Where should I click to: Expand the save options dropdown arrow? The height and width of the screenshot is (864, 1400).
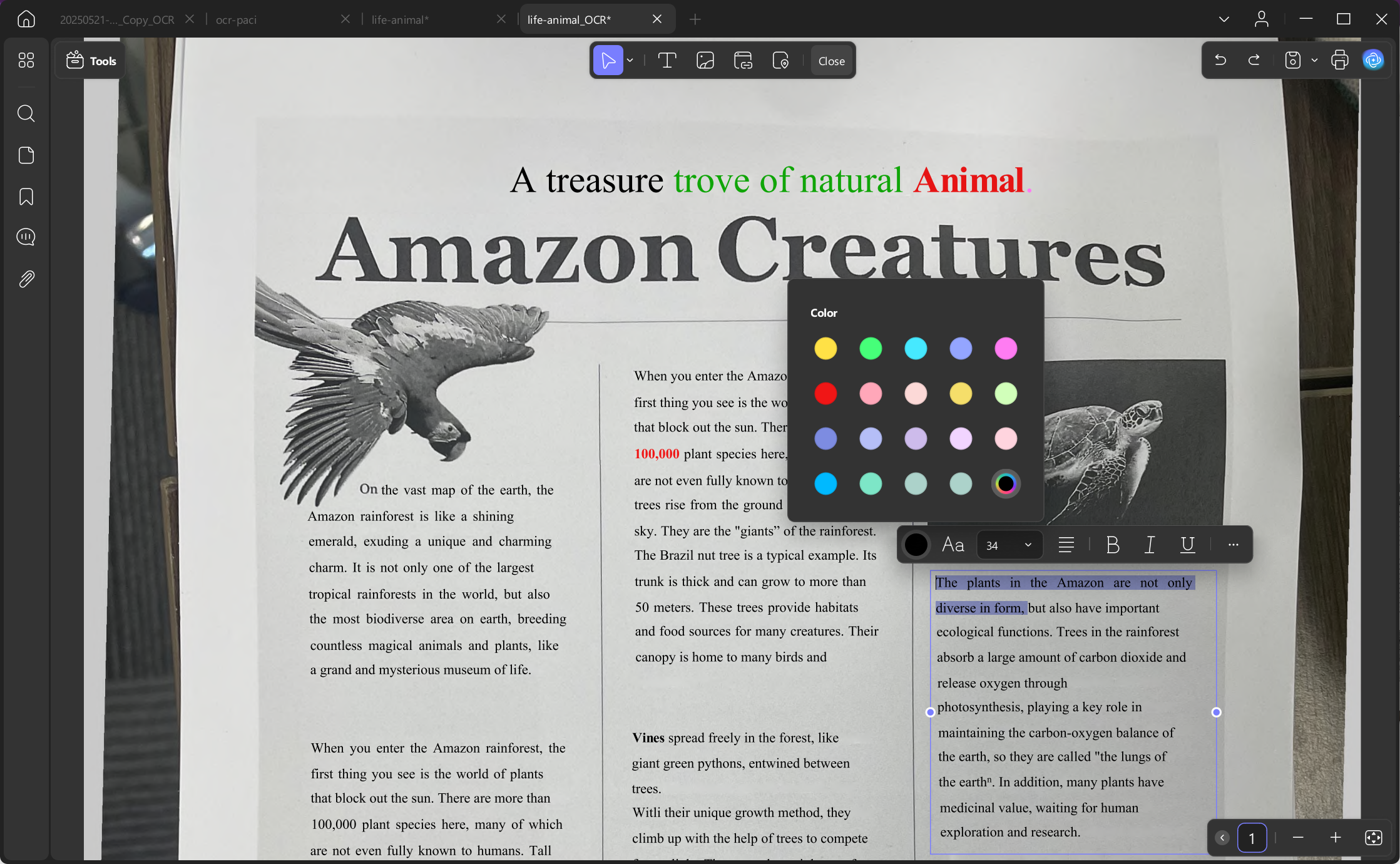pos(1314,60)
